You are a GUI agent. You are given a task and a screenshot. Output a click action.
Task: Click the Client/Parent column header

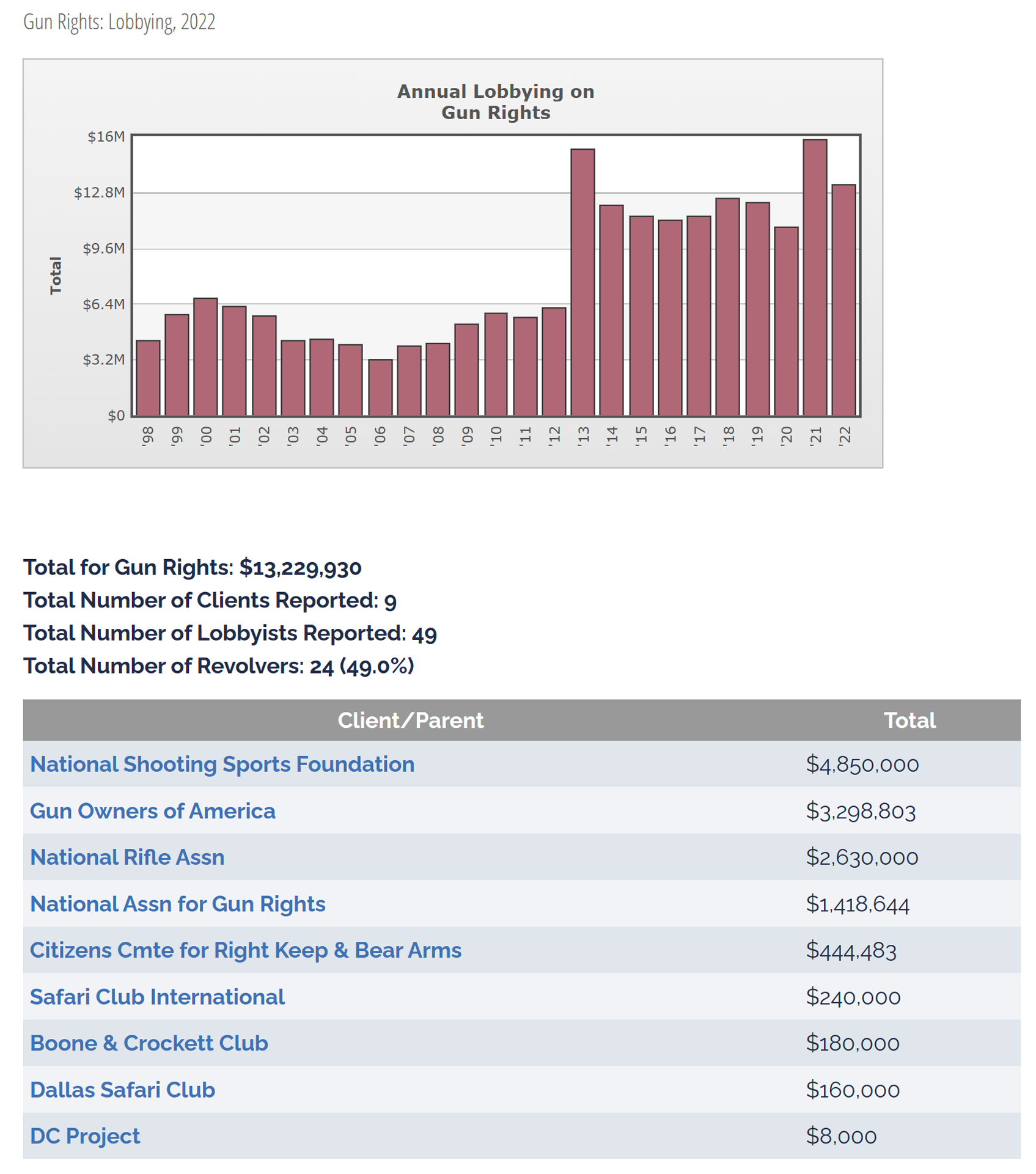tap(411, 721)
